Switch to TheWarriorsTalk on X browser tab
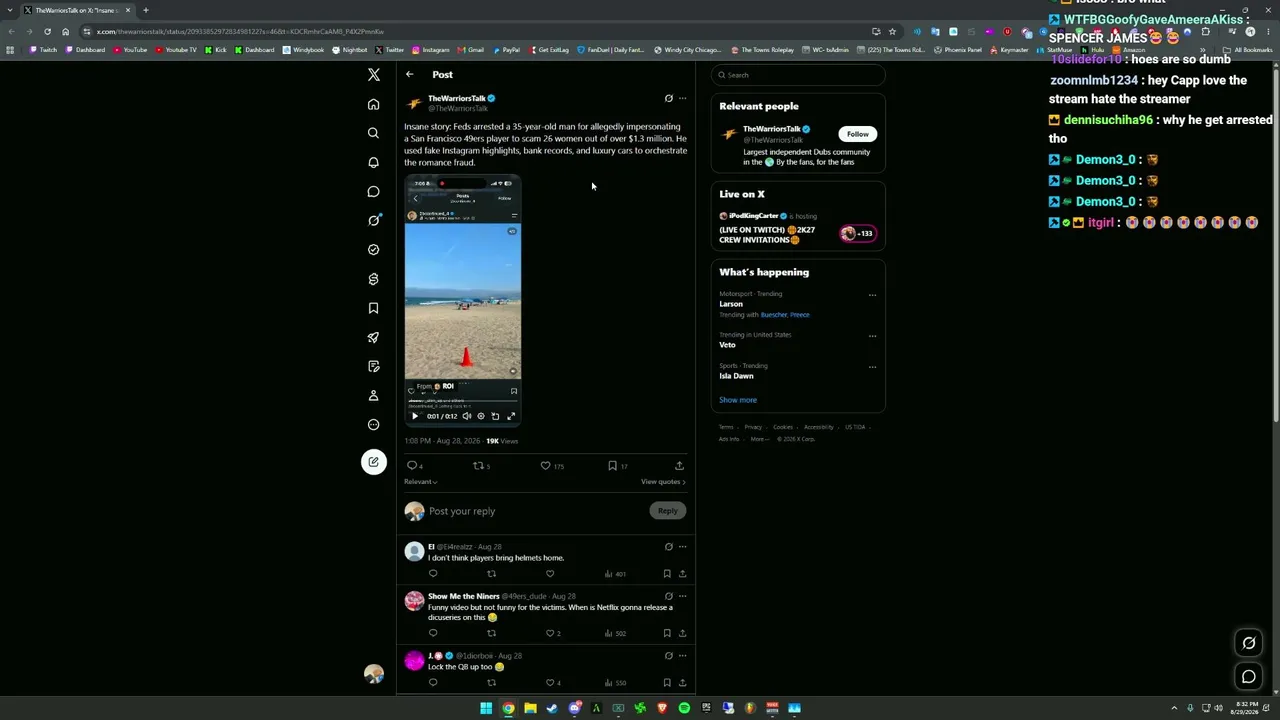The height and width of the screenshot is (720, 1280). click(78, 10)
